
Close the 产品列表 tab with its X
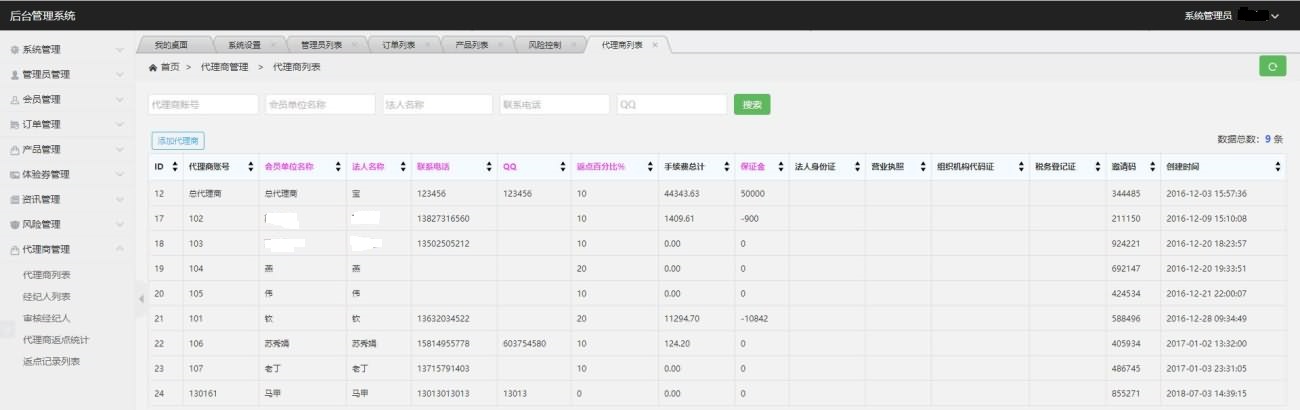pyautogui.click(x=502, y=45)
